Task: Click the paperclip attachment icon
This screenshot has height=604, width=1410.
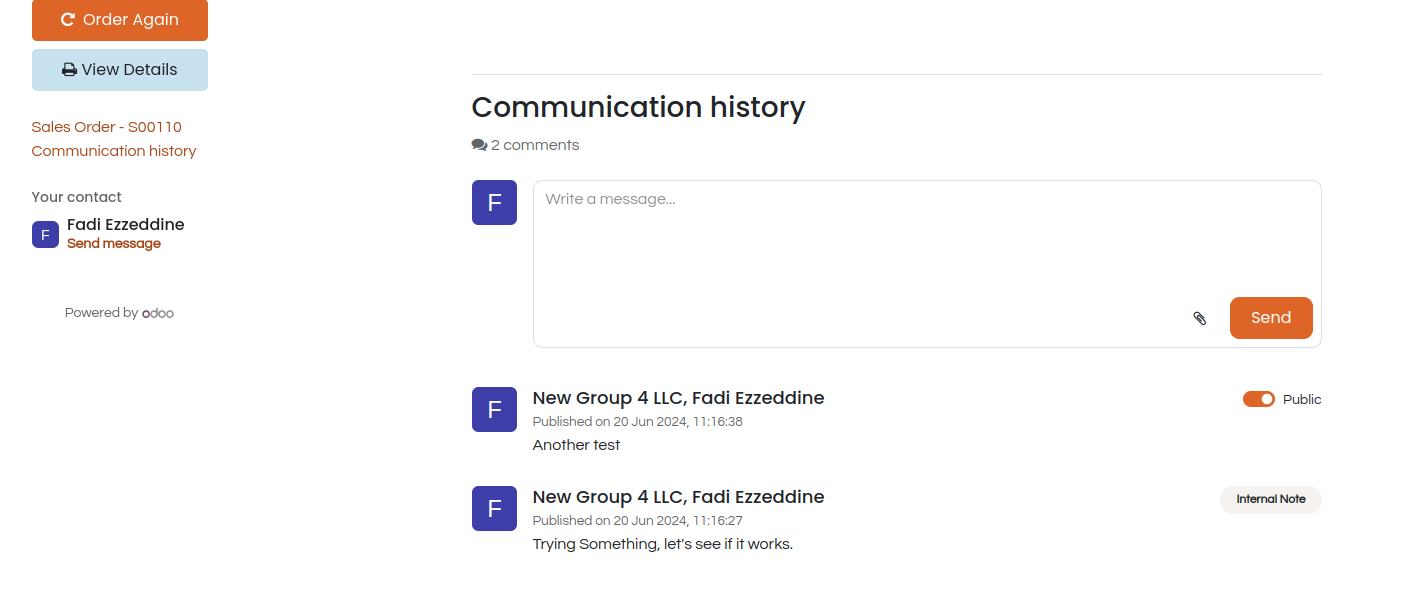Action: click(x=1200, y=318)
